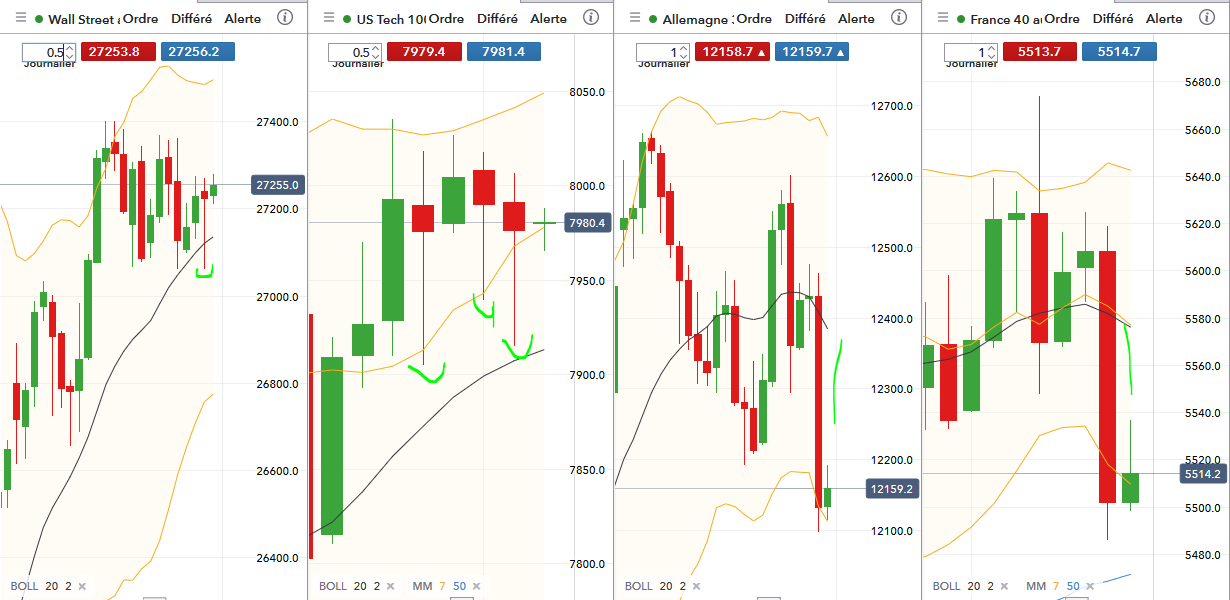Decrease the France 40 quantity stepper
This screenshot has width=1230, height=600.
991,57
